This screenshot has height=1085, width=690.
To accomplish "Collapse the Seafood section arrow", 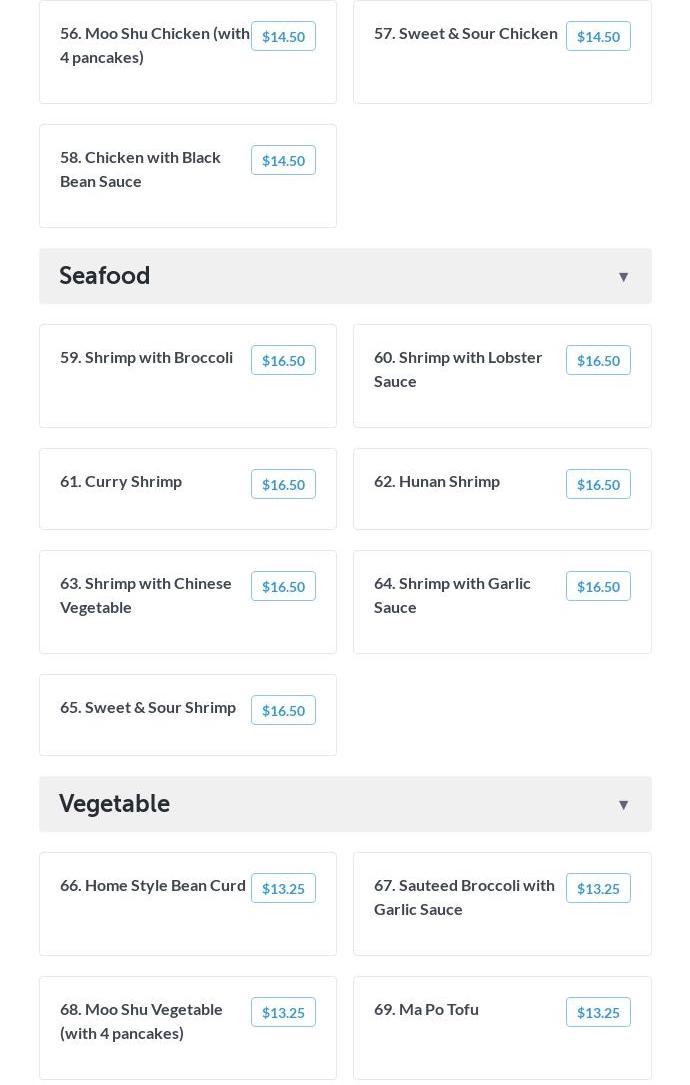I will tap(623, 277).
